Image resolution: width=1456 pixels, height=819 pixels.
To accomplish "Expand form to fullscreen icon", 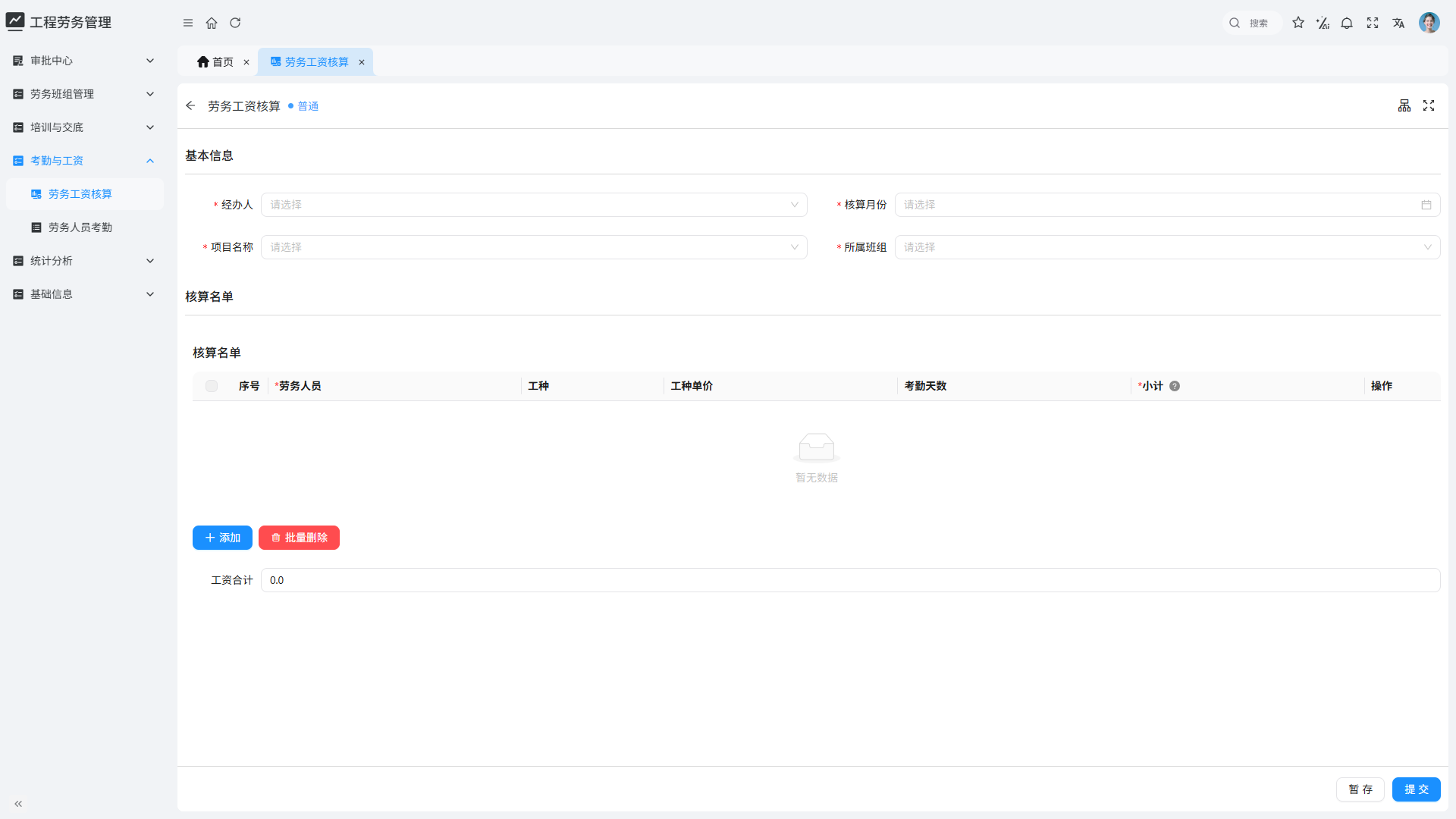I will coord(1429,105).
